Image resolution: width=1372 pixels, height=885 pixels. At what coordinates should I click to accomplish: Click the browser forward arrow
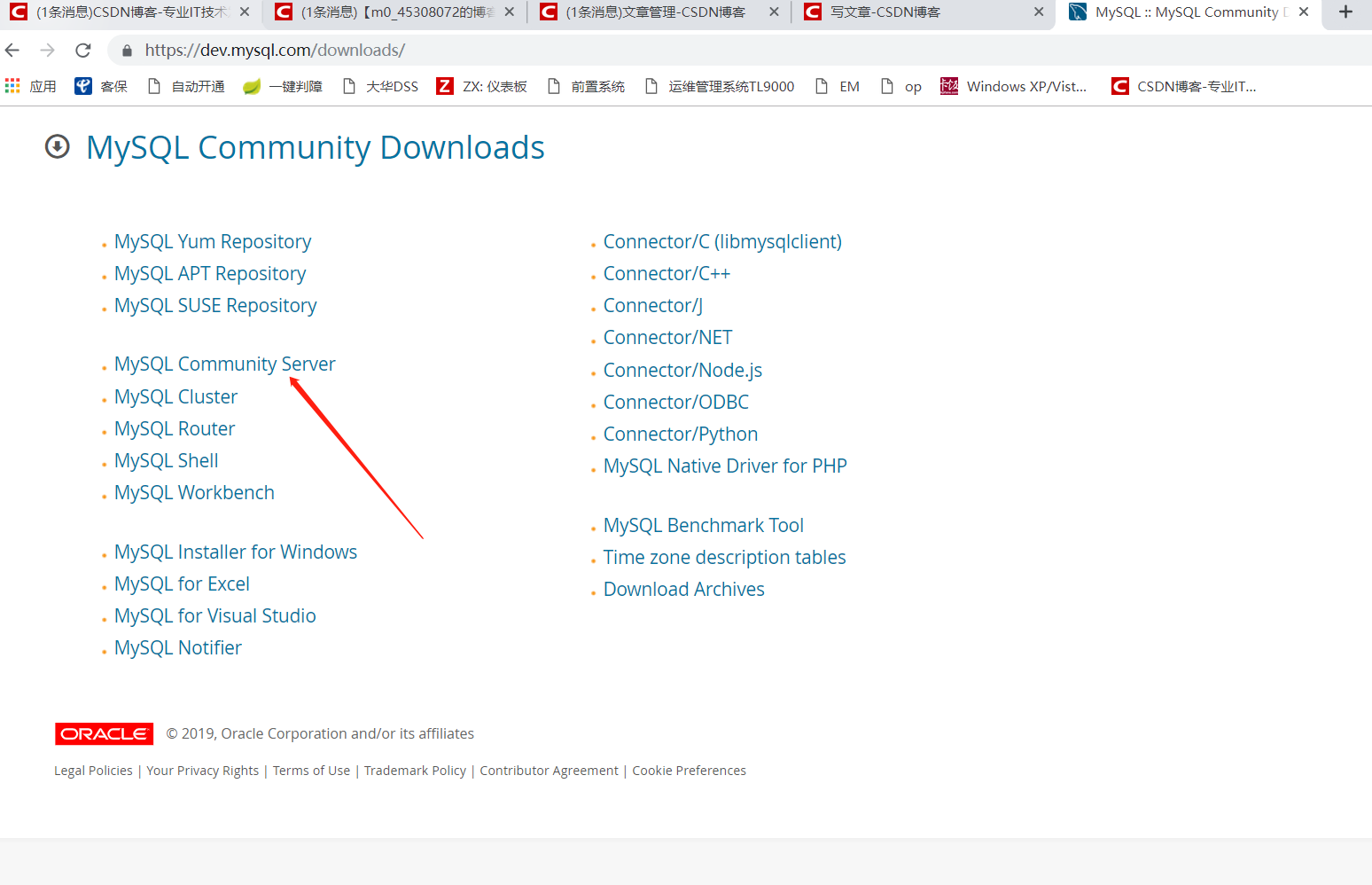(48, 51)
